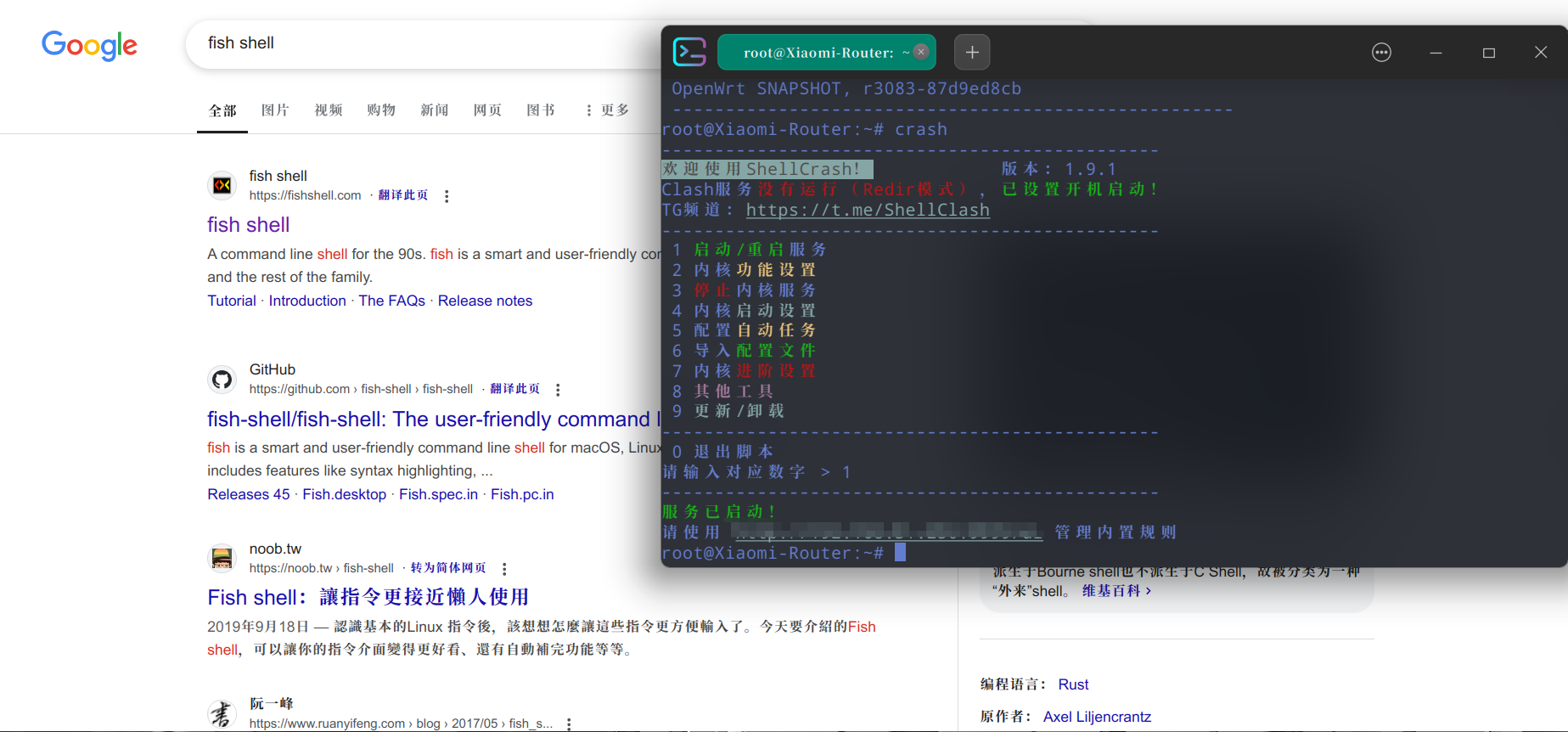This screenshot has width=1568, height=732.
Task: Click the fish shell search input field
Action: tap(424, 43)
